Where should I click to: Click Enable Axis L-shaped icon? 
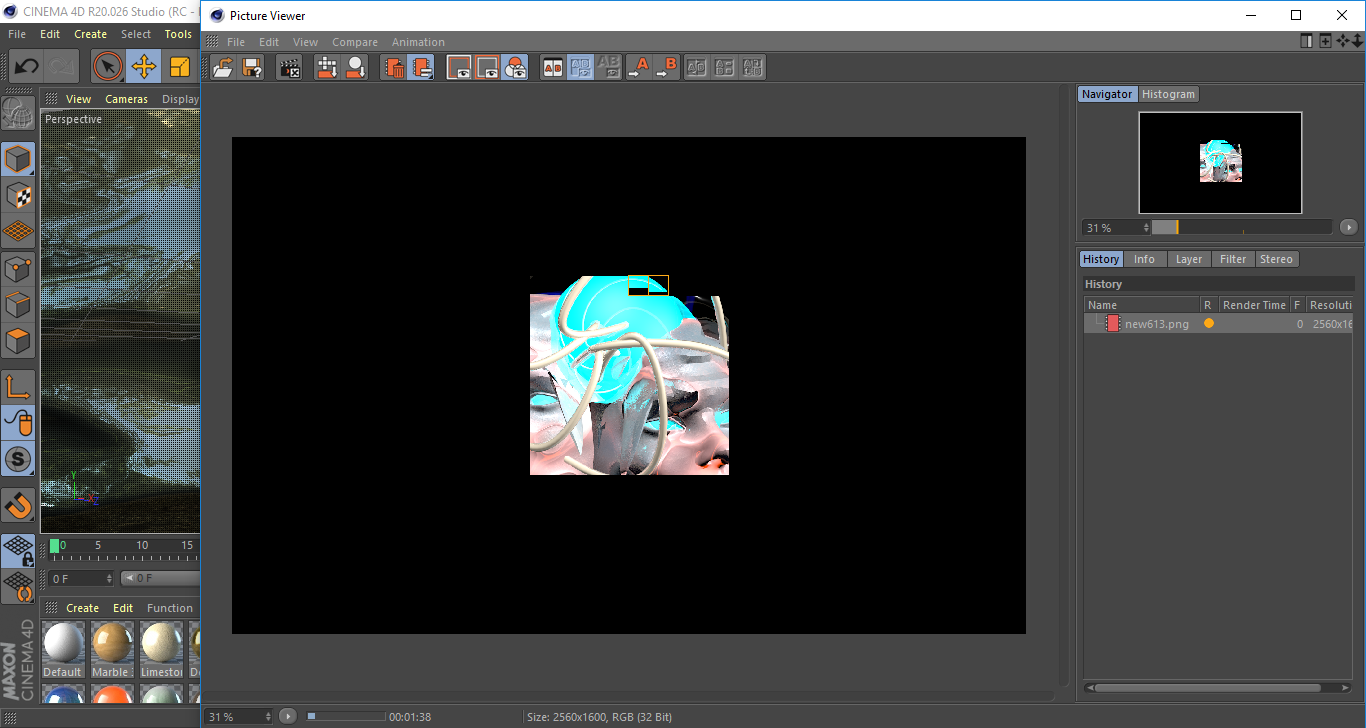tap(18, 387)
